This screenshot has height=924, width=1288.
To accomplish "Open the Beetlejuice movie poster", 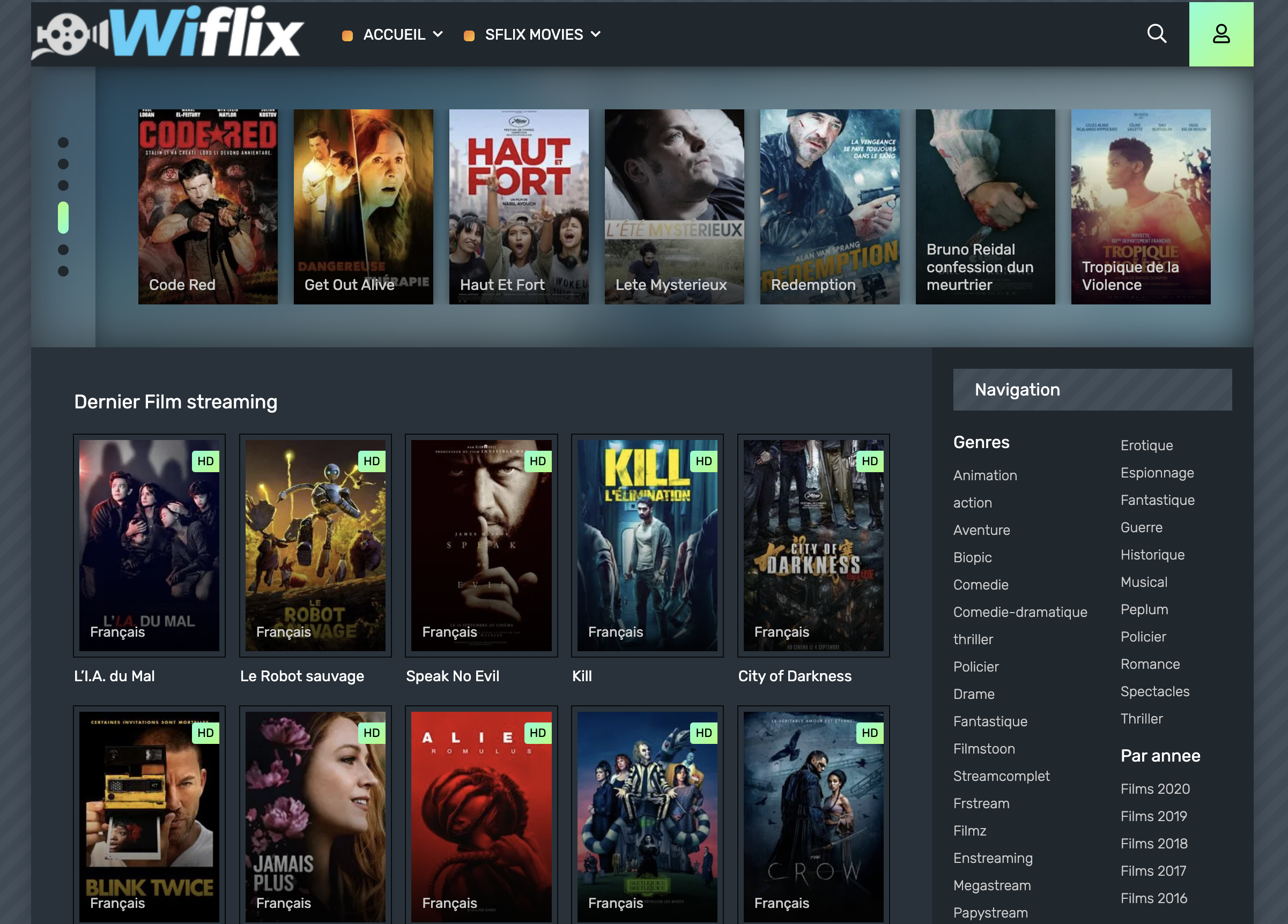I will tap(647, 816).
